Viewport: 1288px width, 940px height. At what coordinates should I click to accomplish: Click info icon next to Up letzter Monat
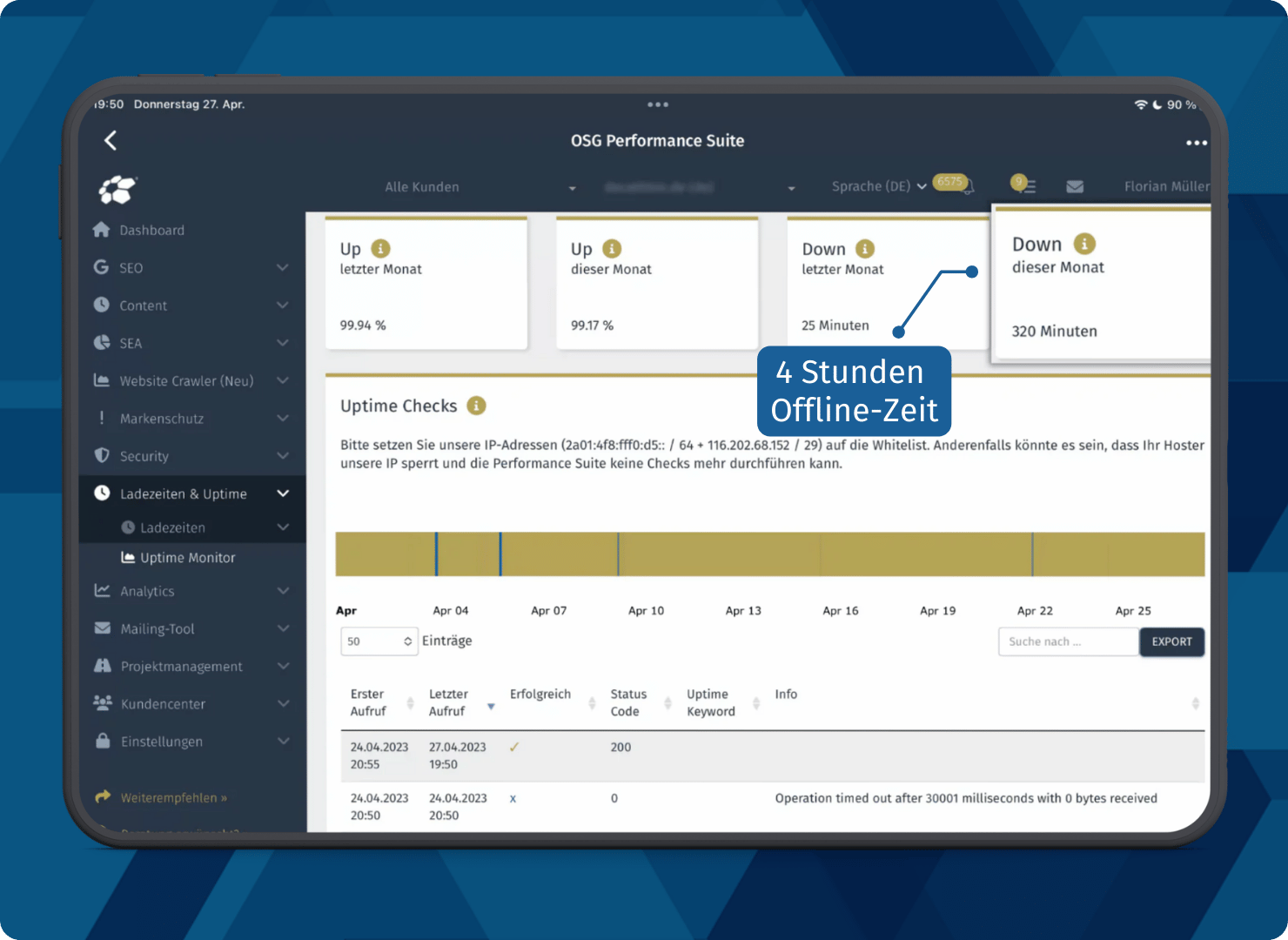click(380, 249)
